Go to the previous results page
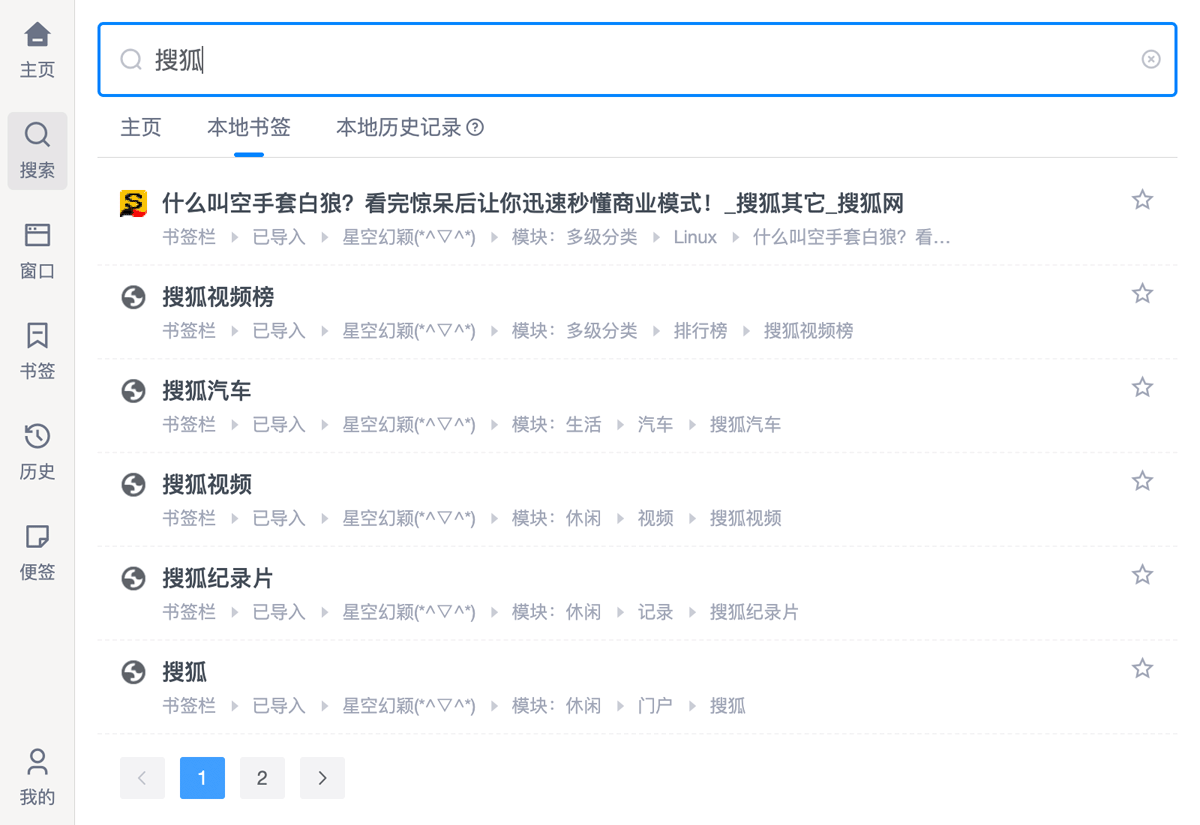The width and height of the screenshot is (1200, 825). 142,778
